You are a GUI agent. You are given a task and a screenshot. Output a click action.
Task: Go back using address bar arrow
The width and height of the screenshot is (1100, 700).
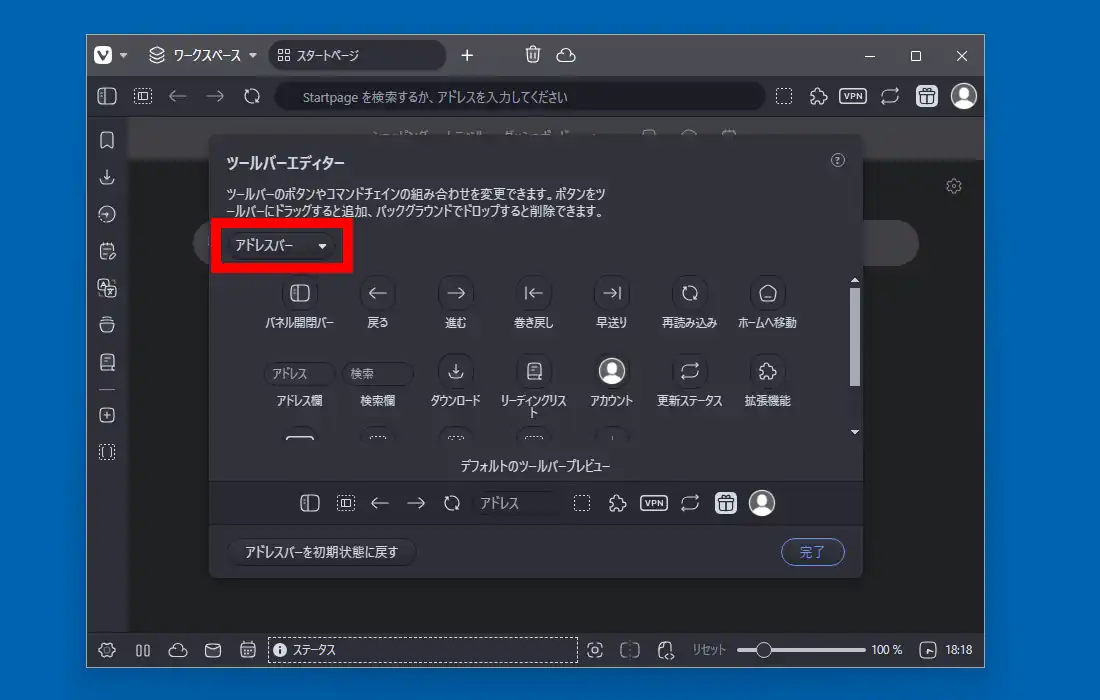(x=177, y=96)
